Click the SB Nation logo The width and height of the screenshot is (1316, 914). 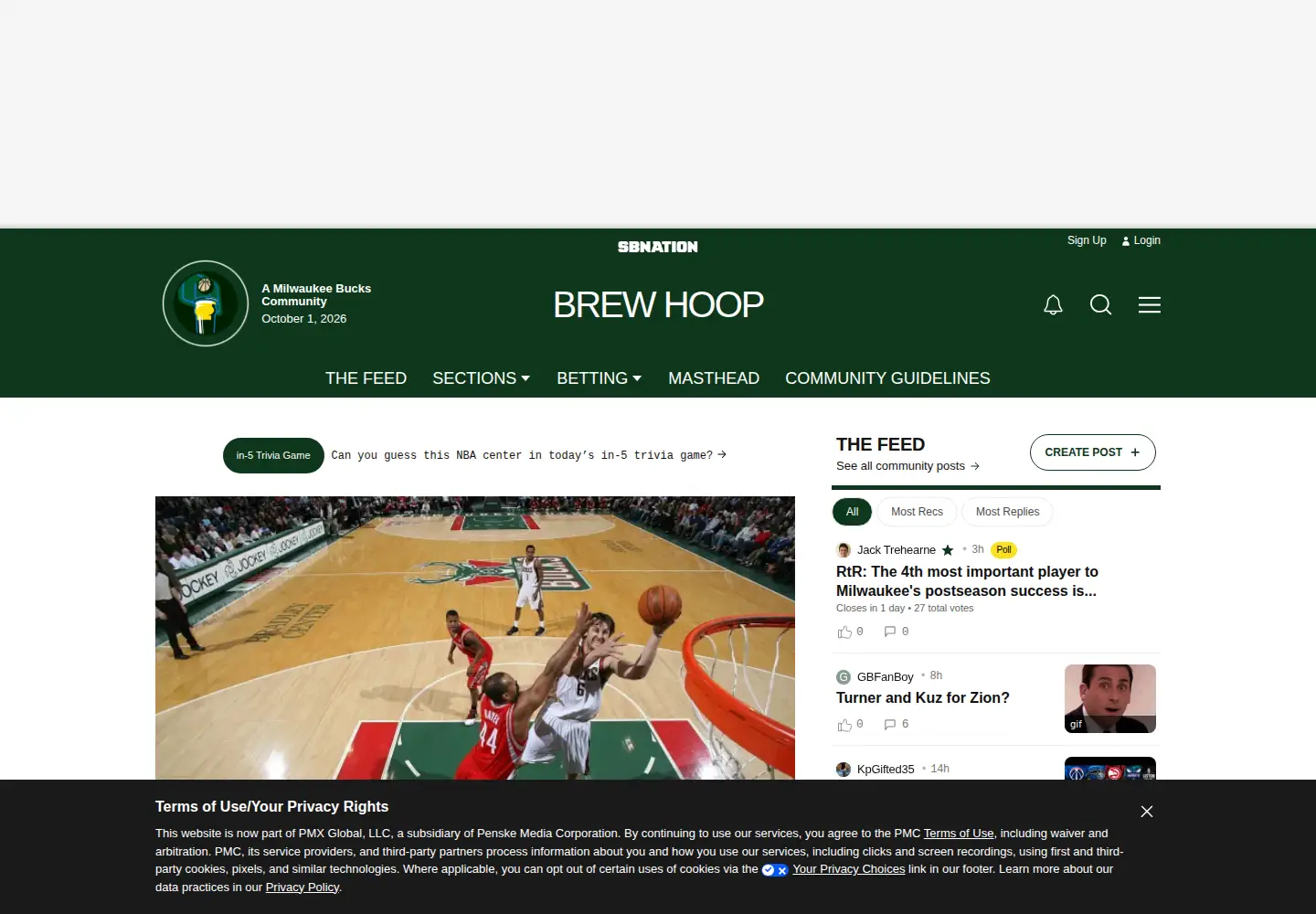coord(658,247)
